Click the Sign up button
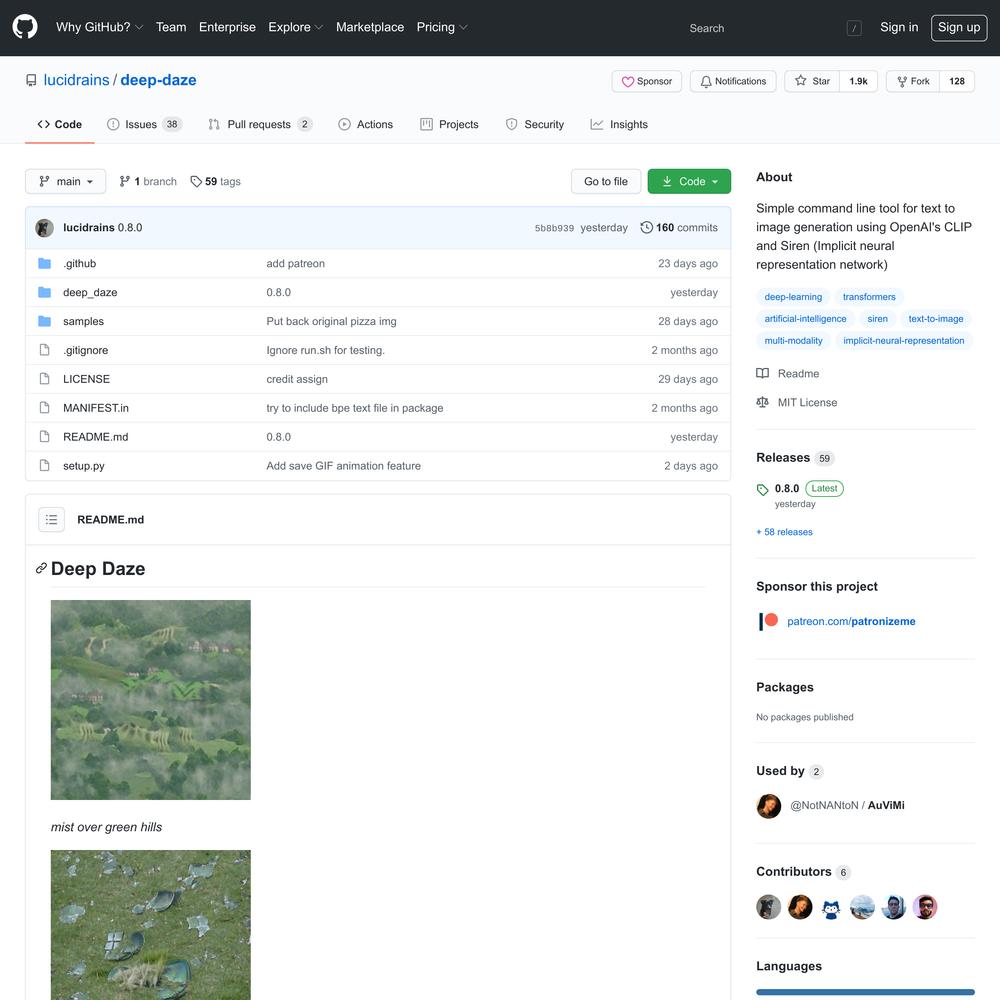 point(959,27)
